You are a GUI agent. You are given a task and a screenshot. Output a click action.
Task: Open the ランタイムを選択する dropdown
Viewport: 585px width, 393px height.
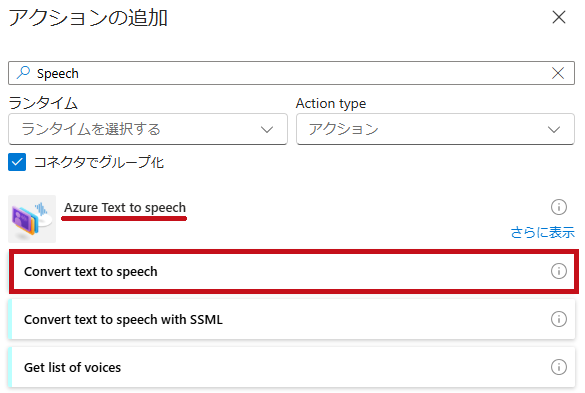[x=148, y=129]
